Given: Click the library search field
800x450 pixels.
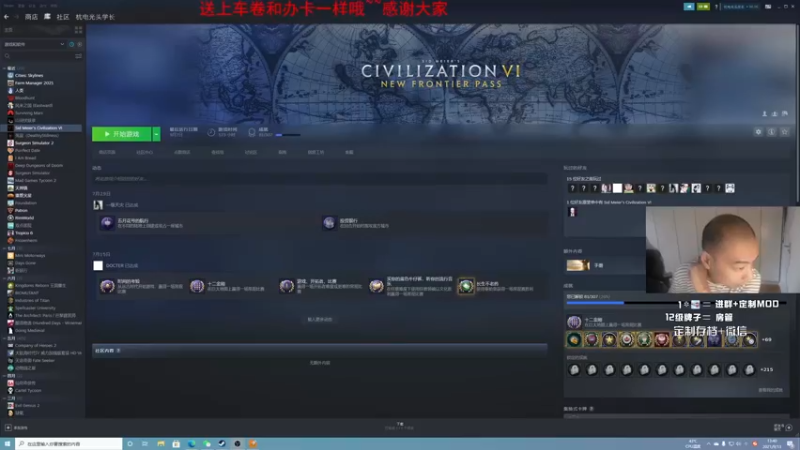Looking at the screenshot, I should click(38, 56).
